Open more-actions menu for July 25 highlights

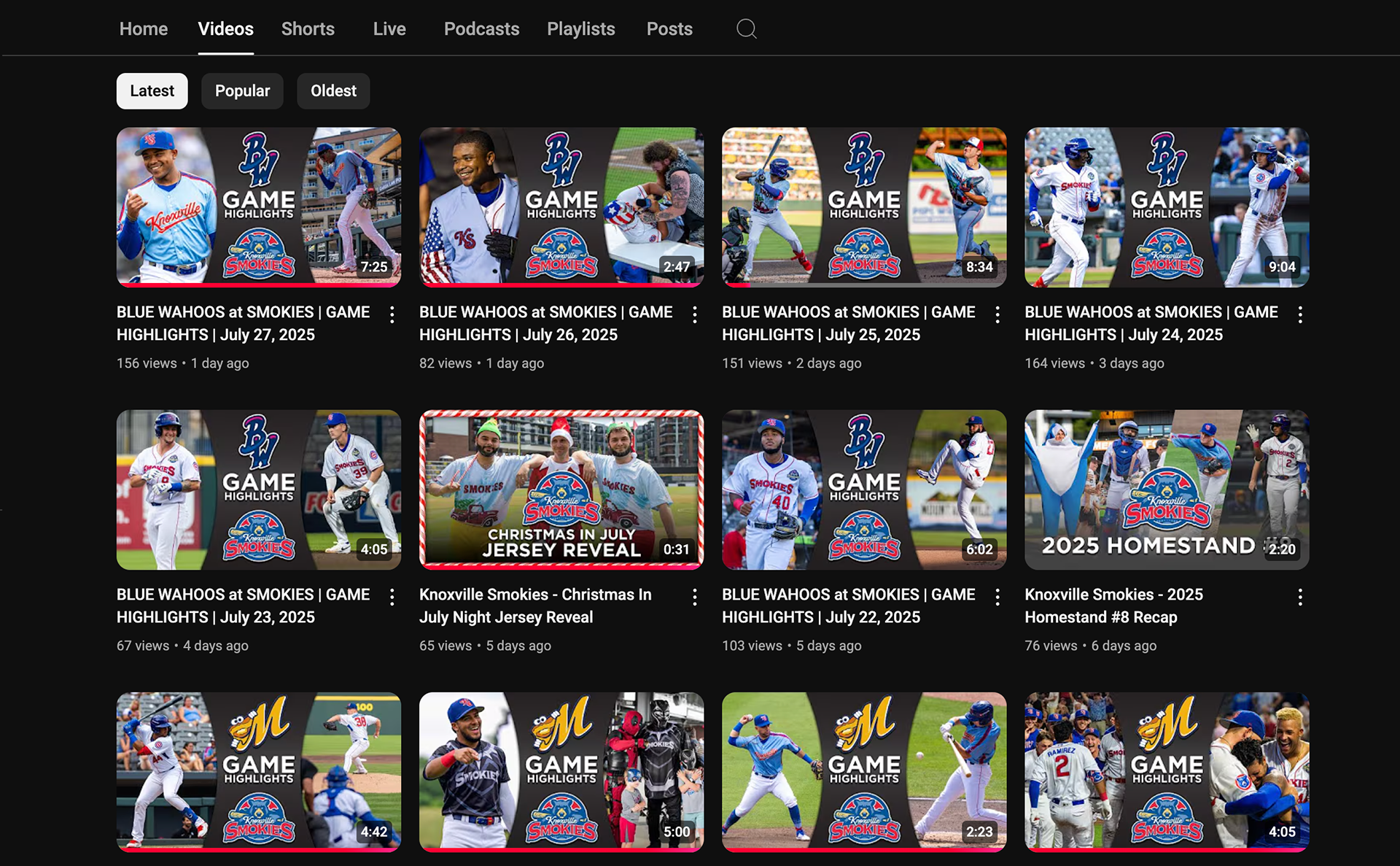(x=997, y=314)
